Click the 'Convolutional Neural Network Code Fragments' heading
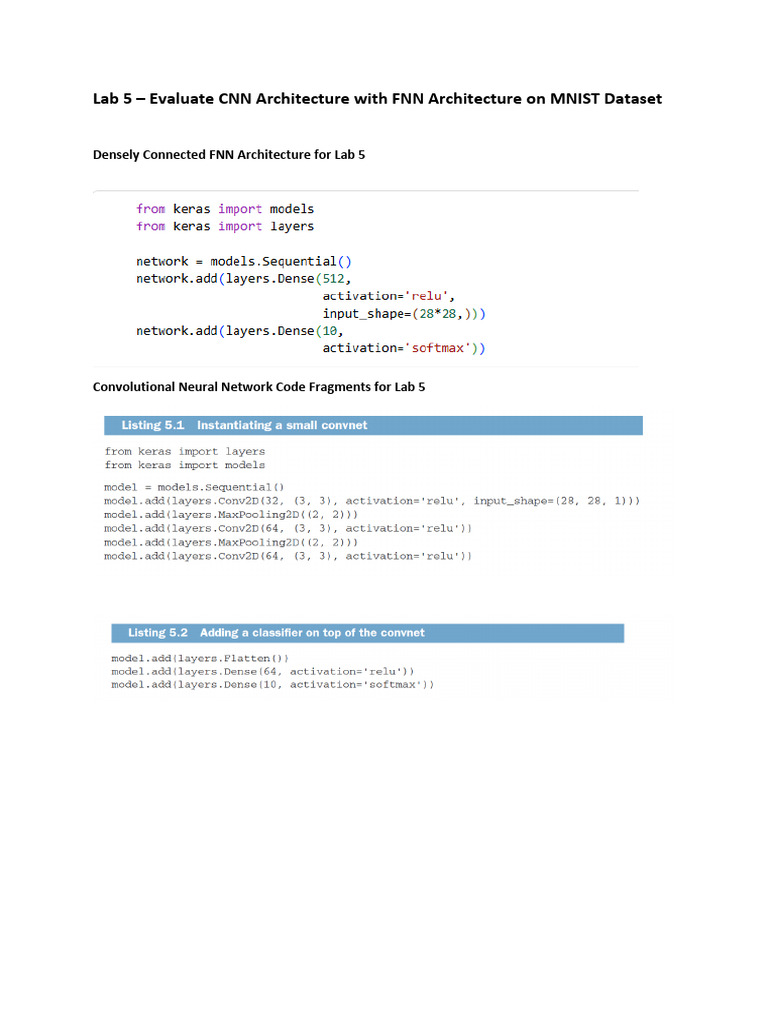 [259, 387]
